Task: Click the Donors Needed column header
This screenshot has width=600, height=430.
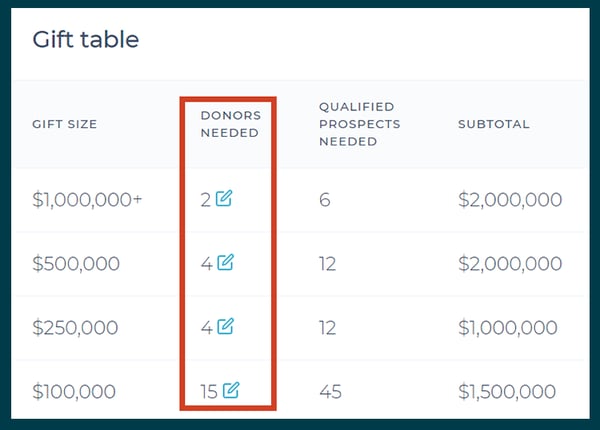Action: [x=231, y=124]
